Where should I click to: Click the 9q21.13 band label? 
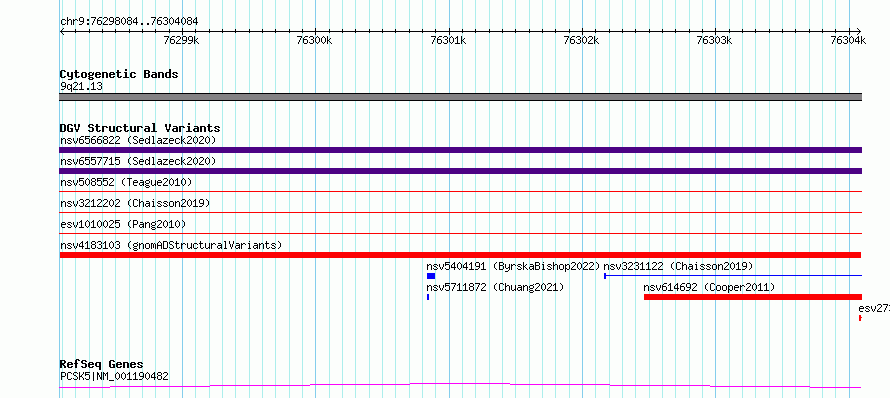(x=81, y=87)
